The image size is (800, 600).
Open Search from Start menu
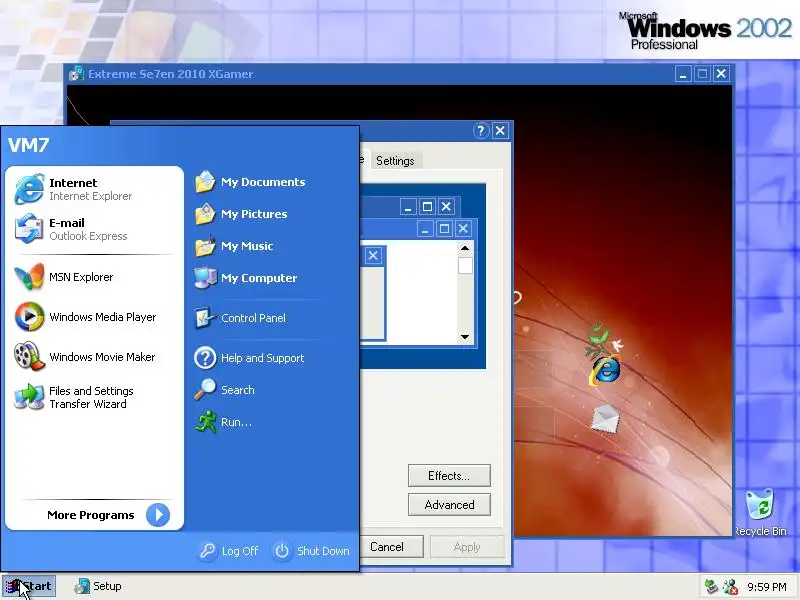tap(224, 390)
